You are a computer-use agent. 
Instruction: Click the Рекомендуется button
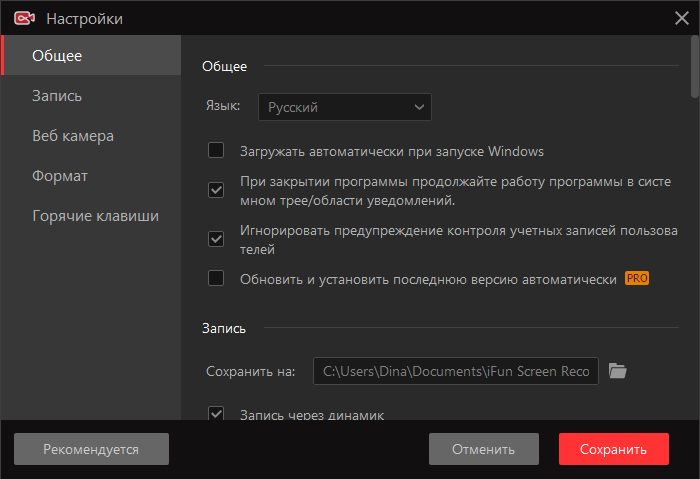tap(92, 449)
